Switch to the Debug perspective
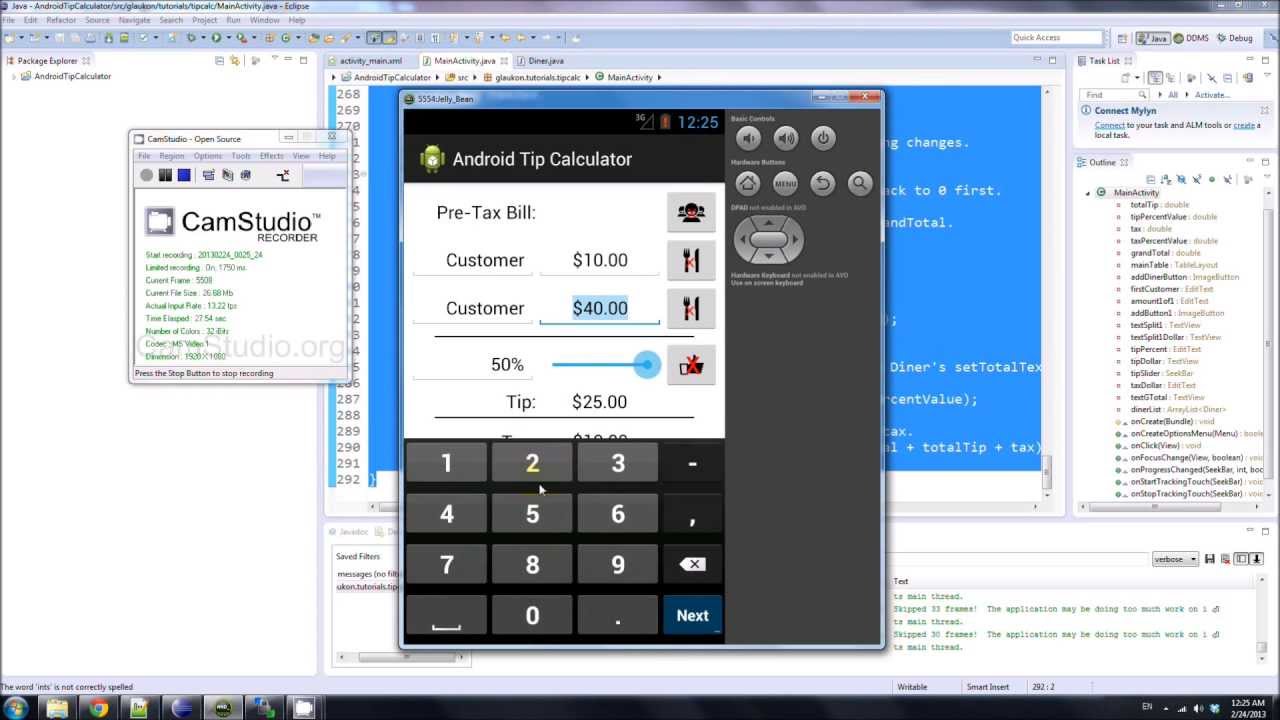The image size is (1280, 720). [1234, 38]
